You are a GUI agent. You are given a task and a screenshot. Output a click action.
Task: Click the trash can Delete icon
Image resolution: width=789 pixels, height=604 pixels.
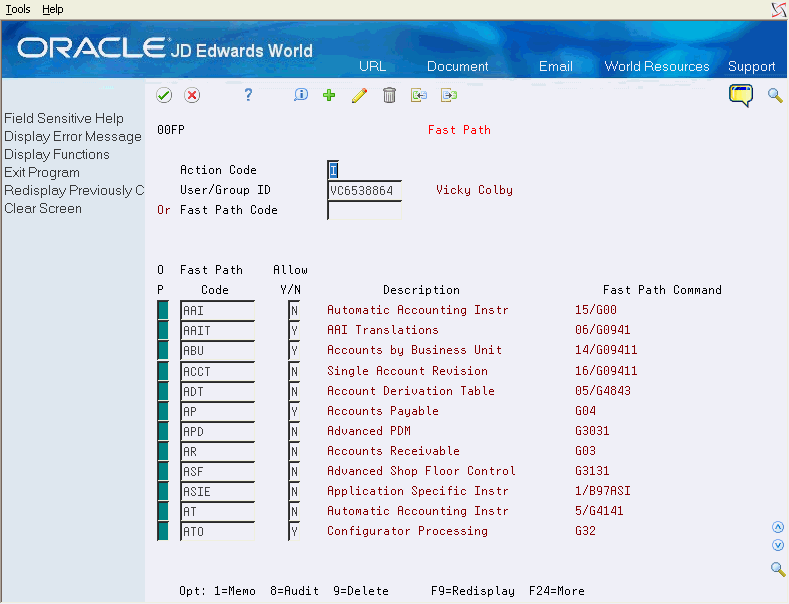tap(389, 95)
